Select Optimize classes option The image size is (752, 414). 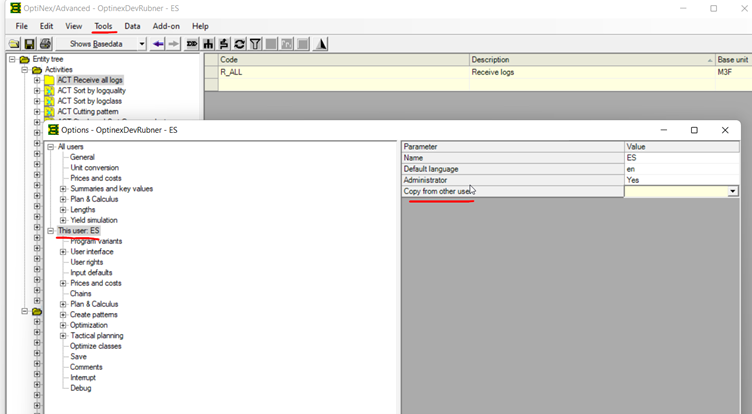(x=95, y=346)
